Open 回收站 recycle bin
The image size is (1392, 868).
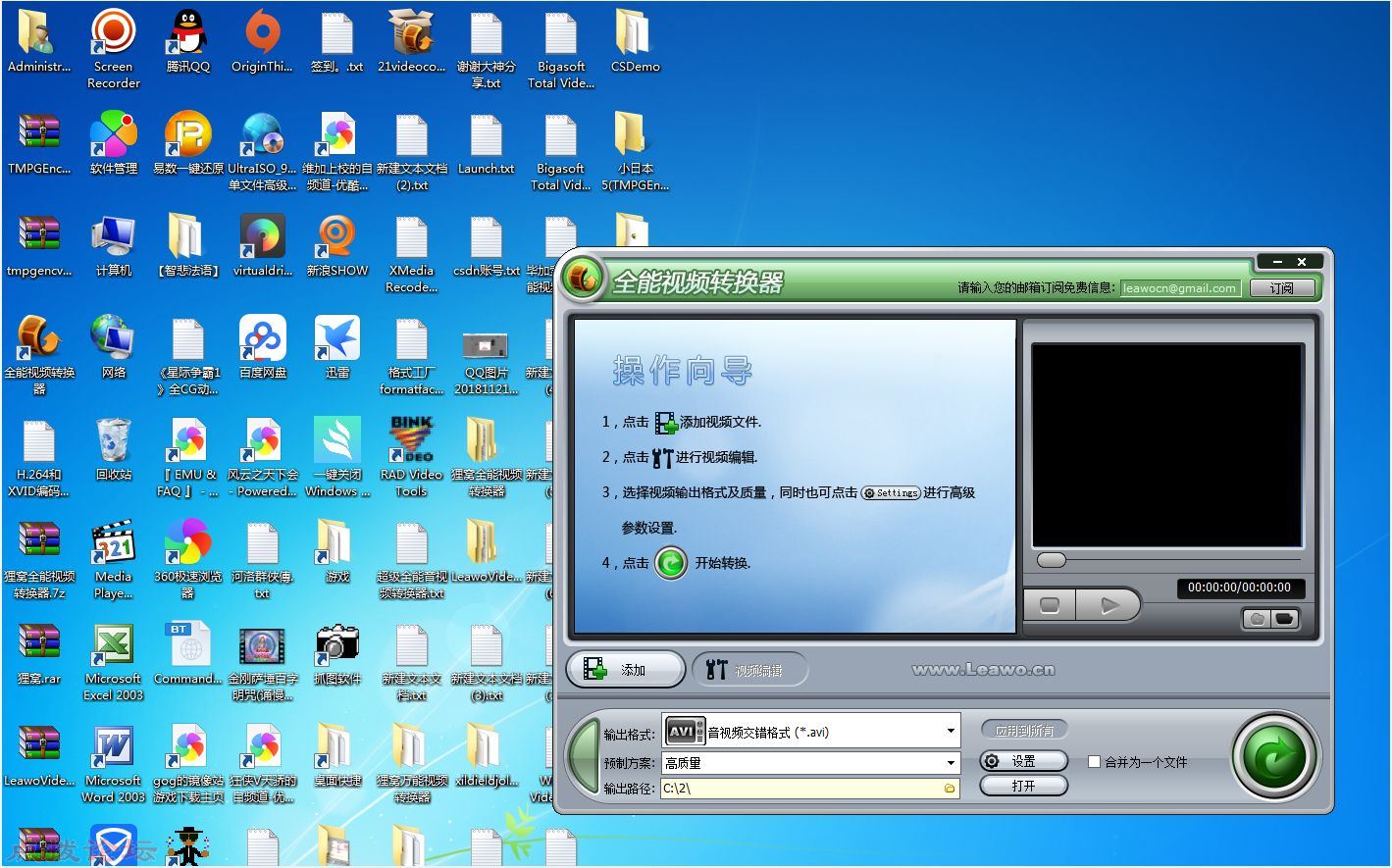point(114,449)
